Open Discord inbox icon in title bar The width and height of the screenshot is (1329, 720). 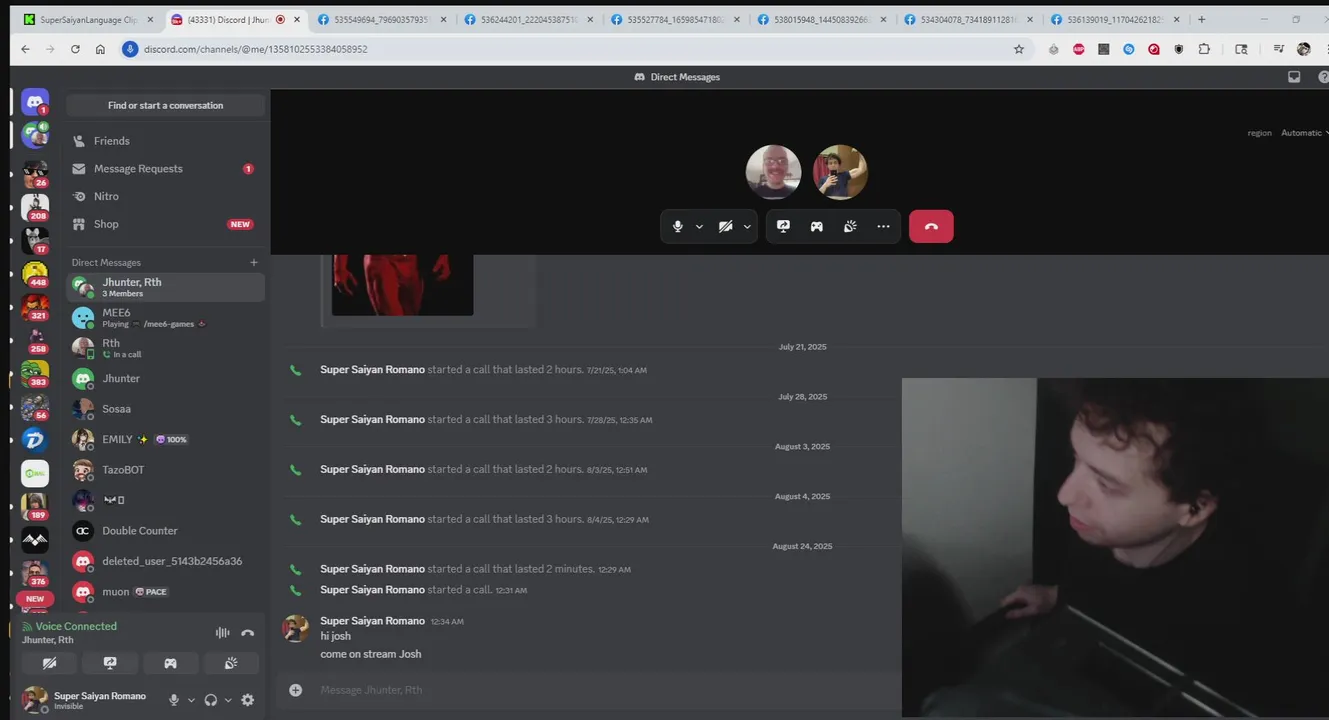(1294, 77)
